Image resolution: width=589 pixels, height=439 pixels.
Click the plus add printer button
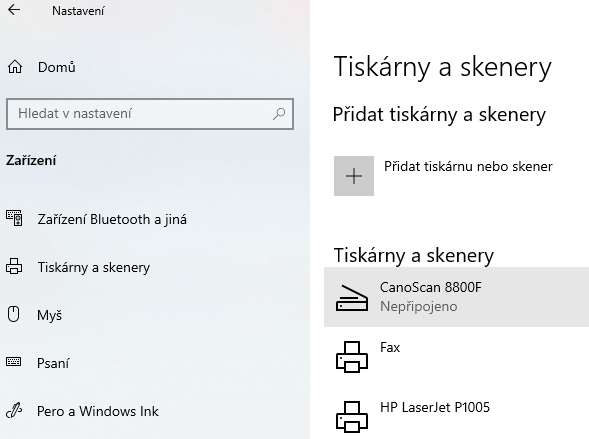(354, 176)
